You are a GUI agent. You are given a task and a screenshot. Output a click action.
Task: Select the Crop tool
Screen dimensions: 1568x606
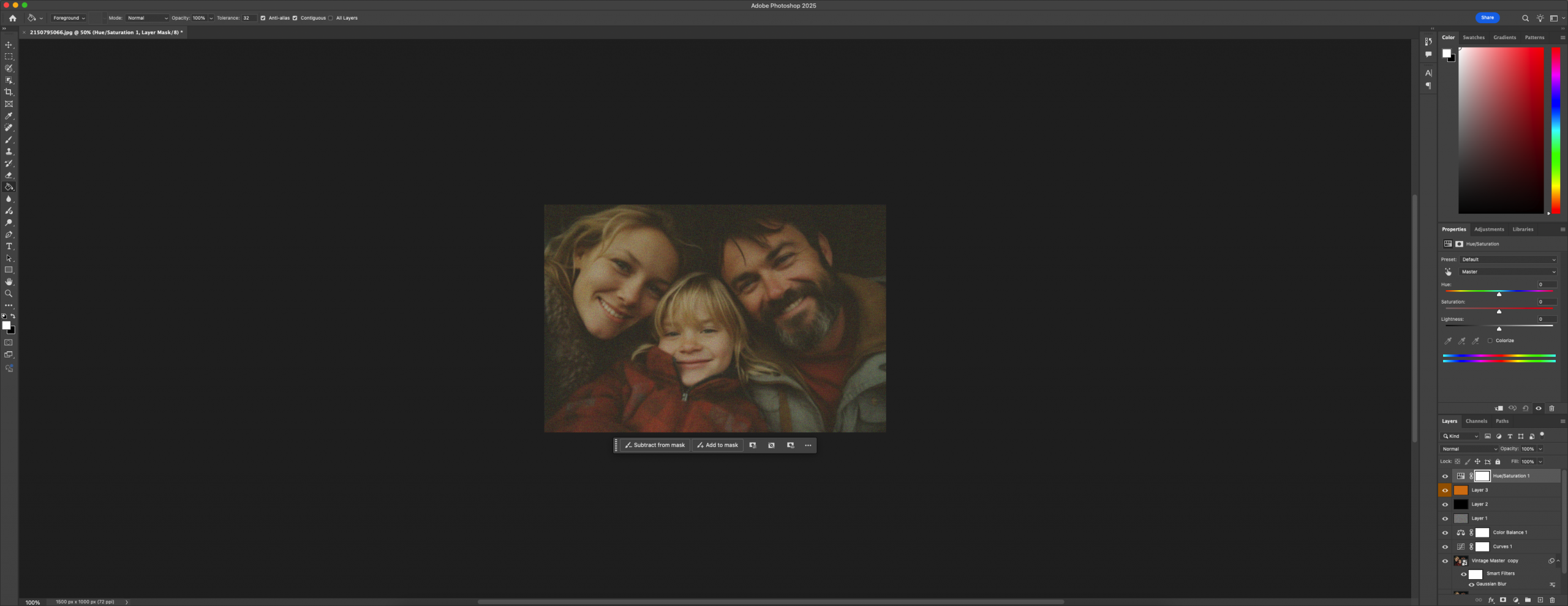(9, 92)
